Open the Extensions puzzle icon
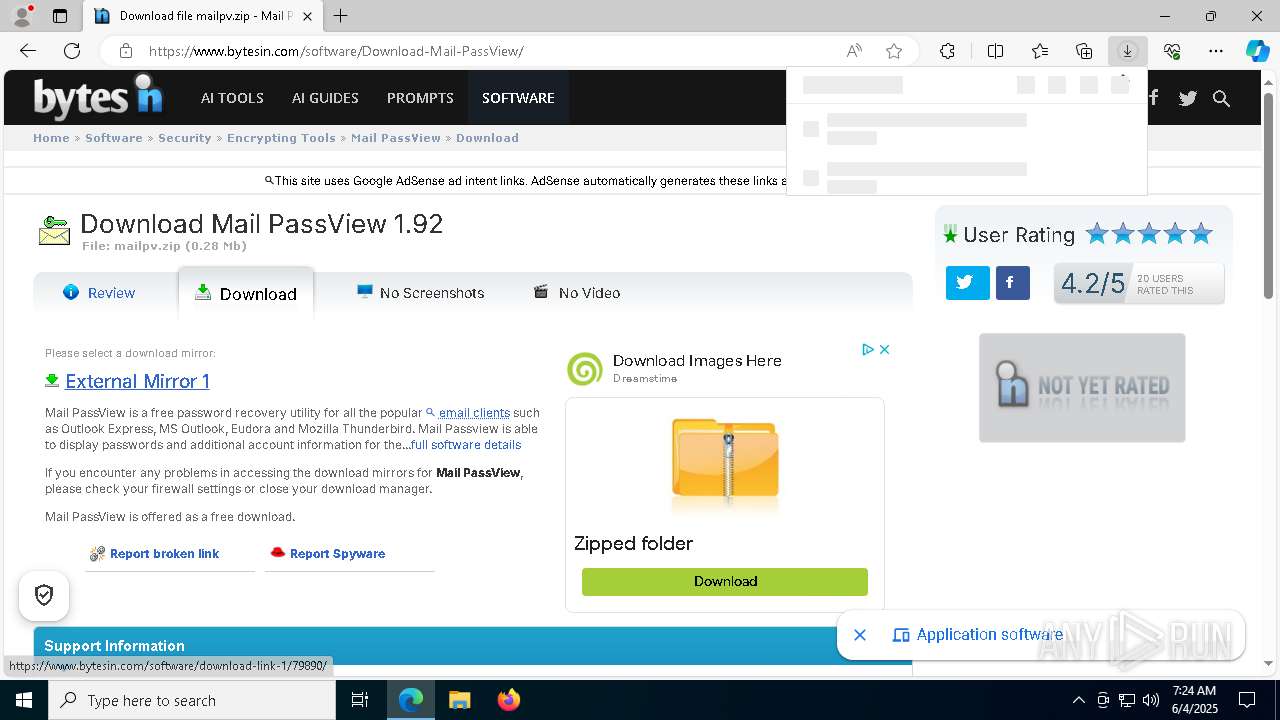 click(x=947, y=51)
